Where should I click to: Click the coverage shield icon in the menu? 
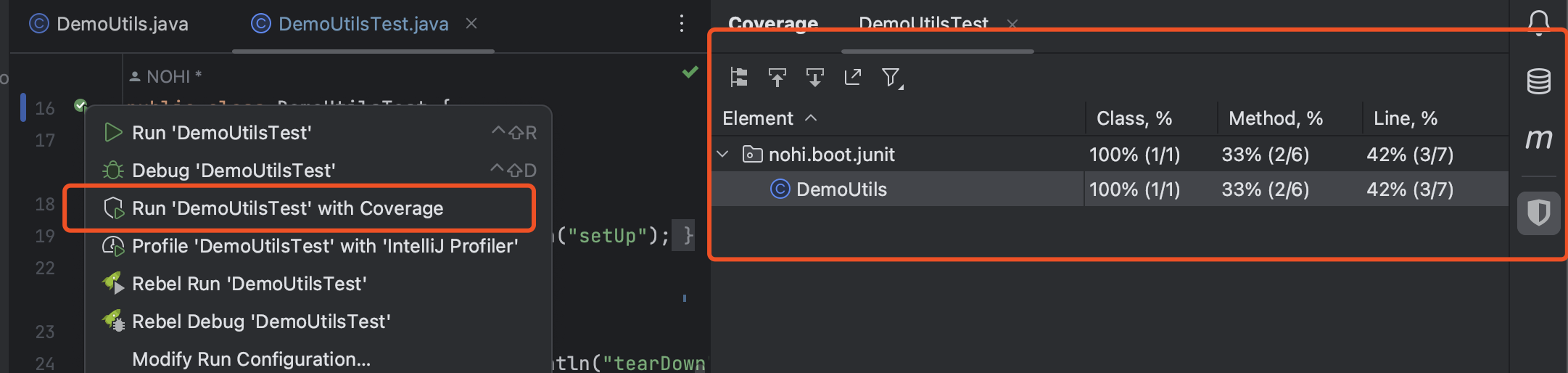coord(113,208)
